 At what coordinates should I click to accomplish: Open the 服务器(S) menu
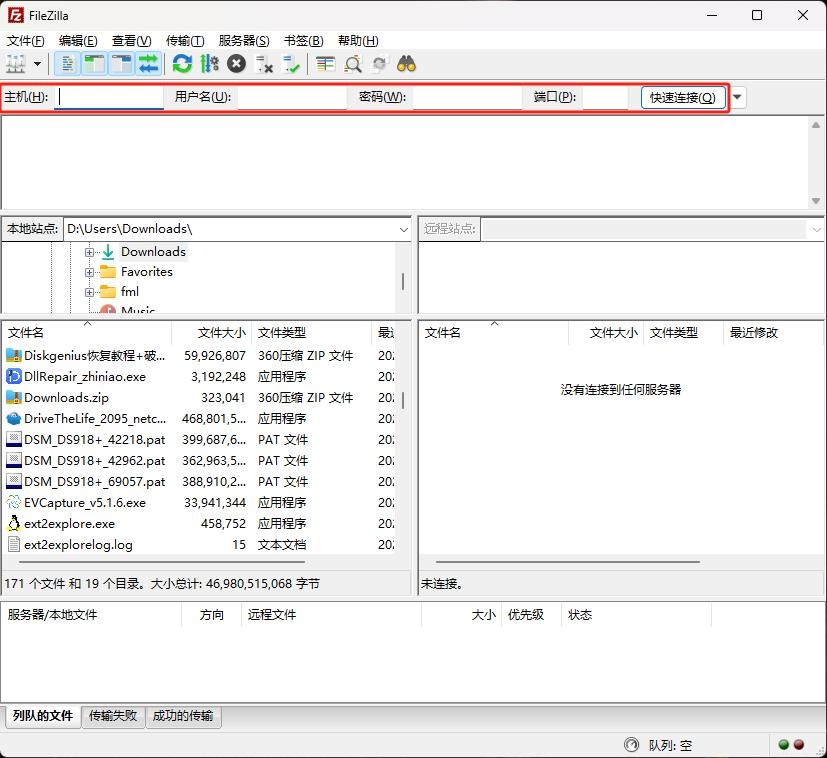(244, 41)
